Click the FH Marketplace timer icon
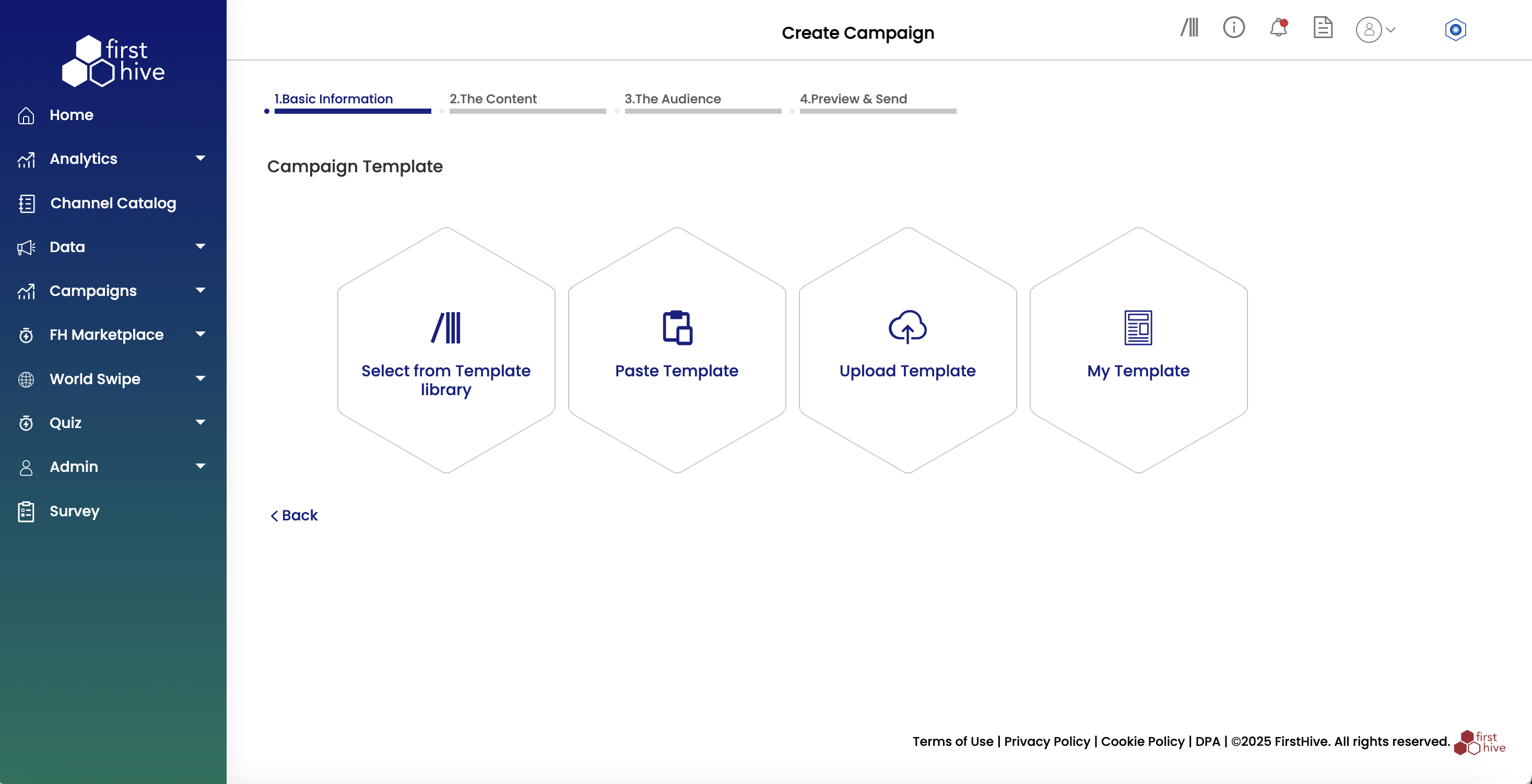Screen dimensions: 1532x784 pos(26,335)
